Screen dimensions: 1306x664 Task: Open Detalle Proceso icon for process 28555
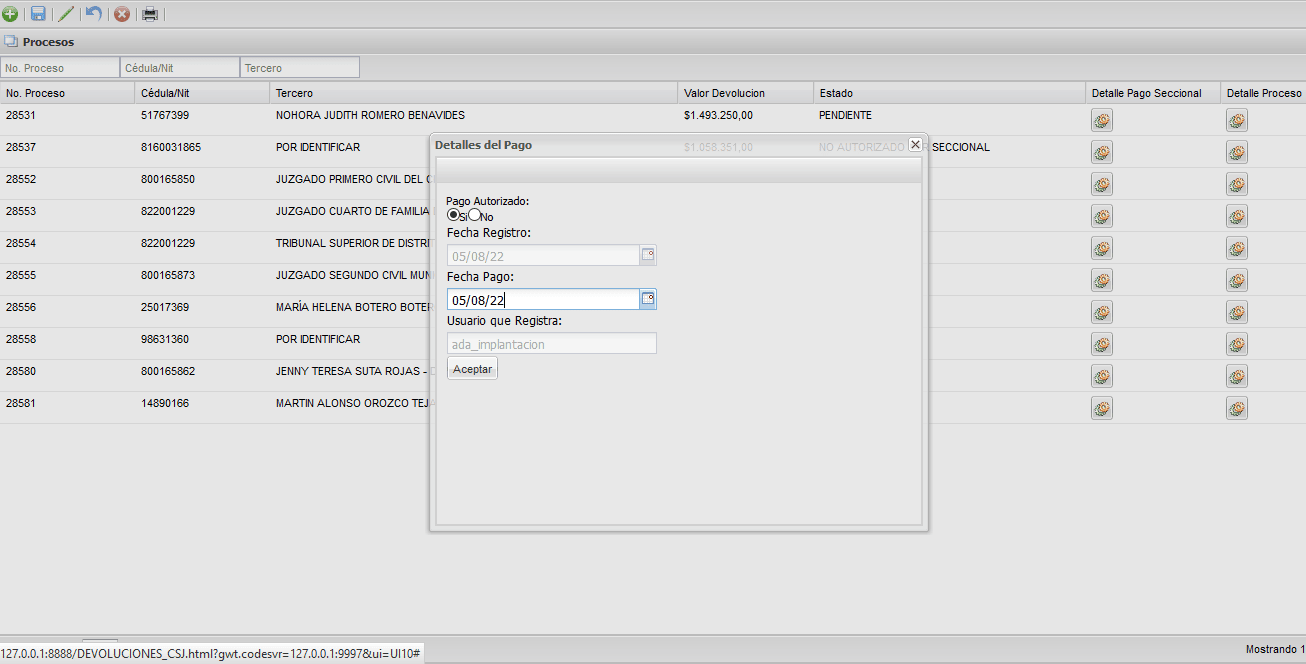[x=1237, y=280]
